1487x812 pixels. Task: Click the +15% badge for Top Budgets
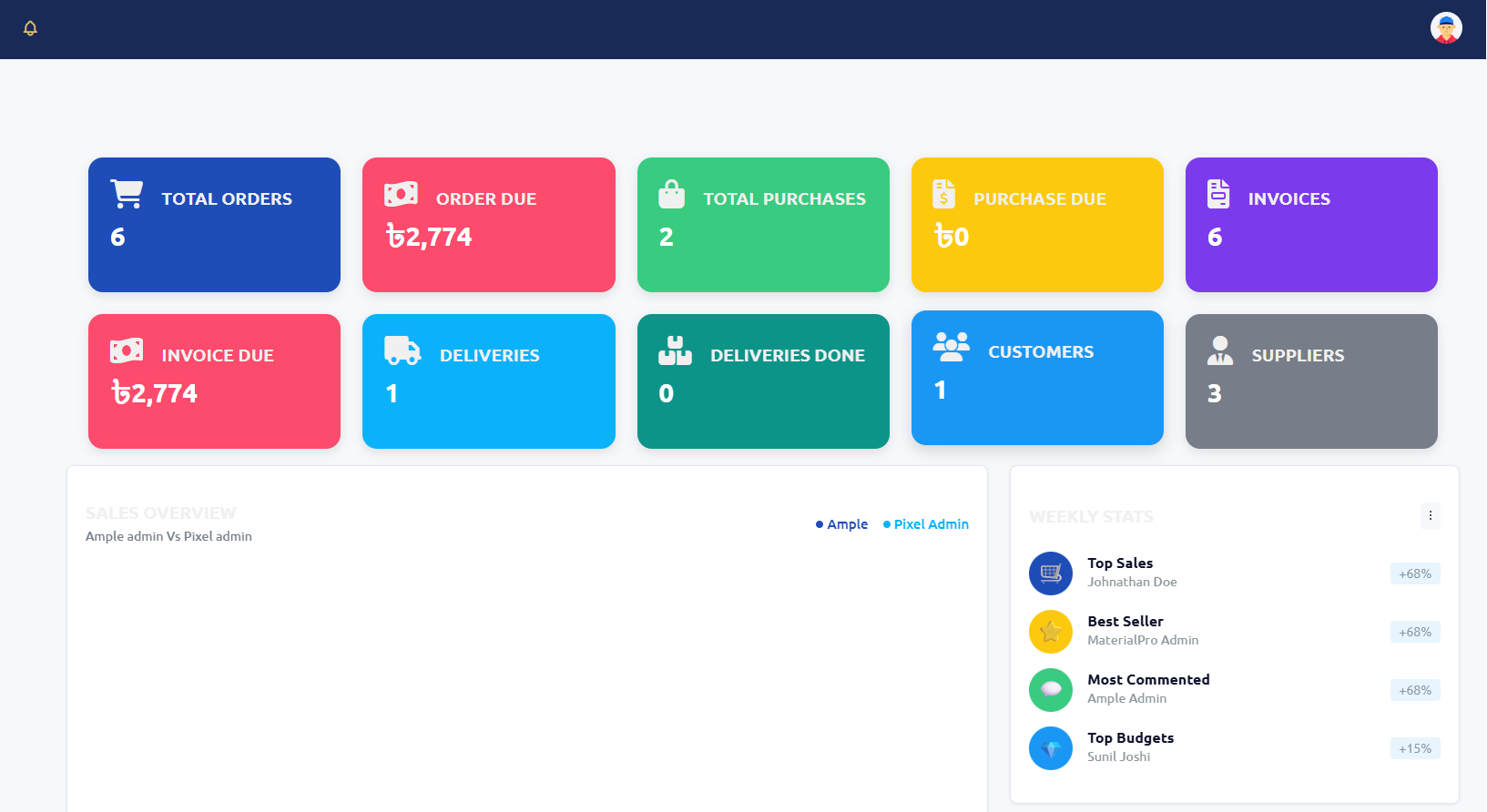click(x=1415, y=748)
